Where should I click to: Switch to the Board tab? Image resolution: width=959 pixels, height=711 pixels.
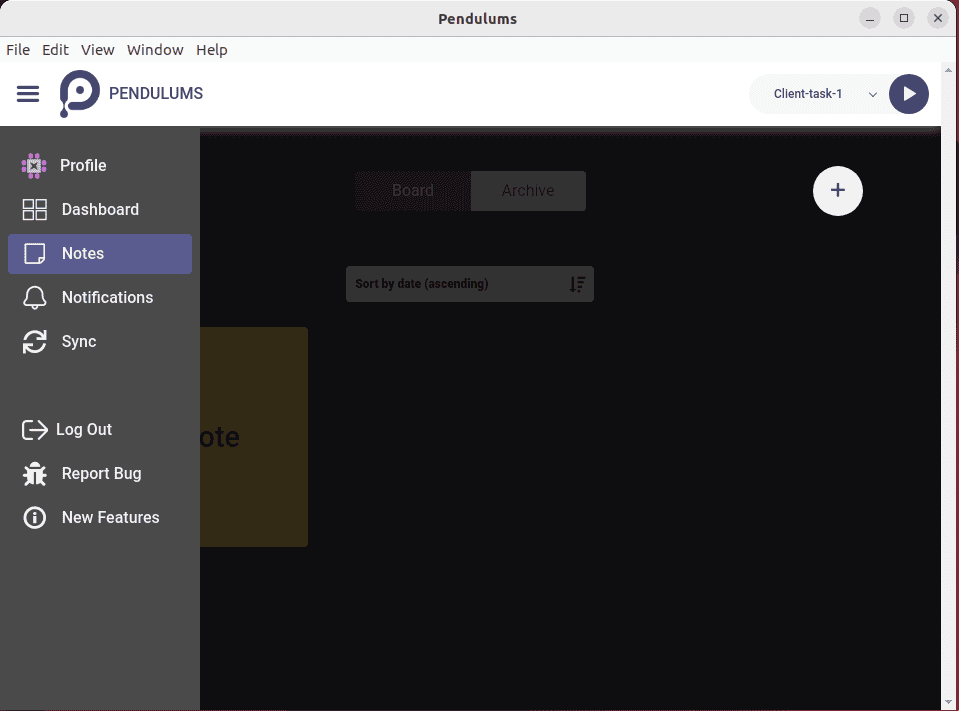412,191
